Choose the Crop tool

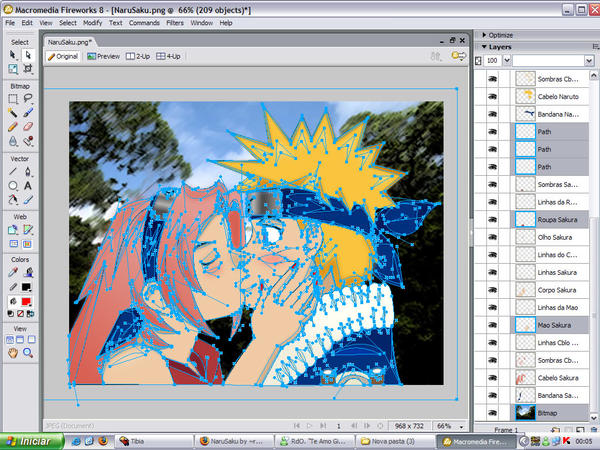tap(28, 69)
